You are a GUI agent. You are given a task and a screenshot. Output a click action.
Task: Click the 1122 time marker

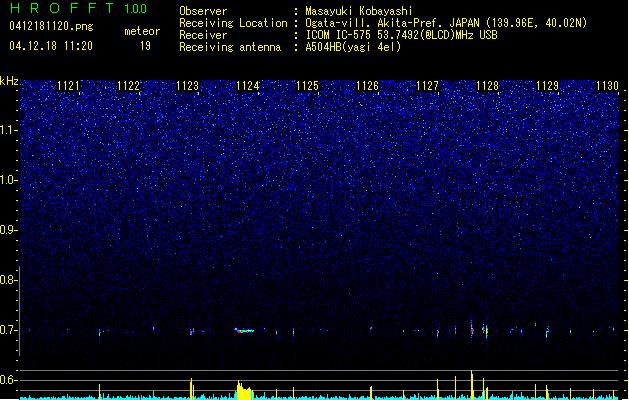click(x=128, y=86)
